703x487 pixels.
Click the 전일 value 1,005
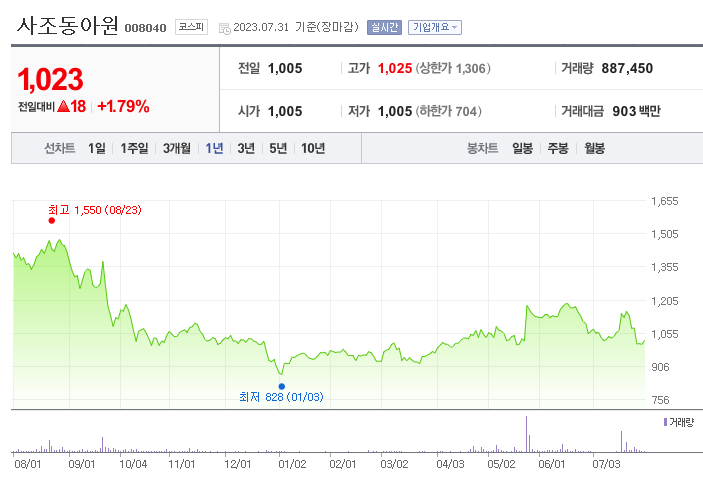coord(285,68)
